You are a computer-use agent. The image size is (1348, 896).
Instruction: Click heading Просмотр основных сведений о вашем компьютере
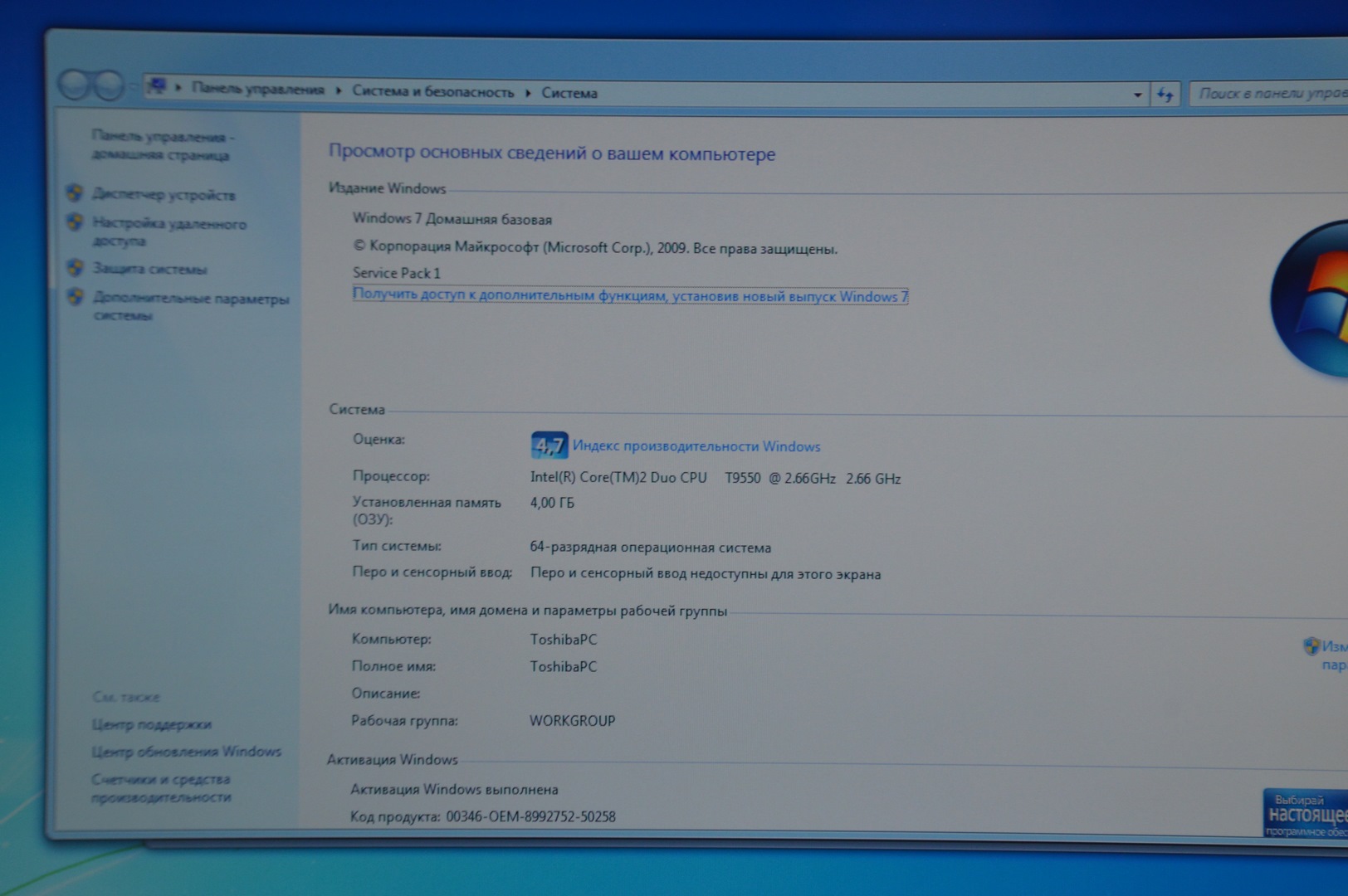[x=552, y=153]
